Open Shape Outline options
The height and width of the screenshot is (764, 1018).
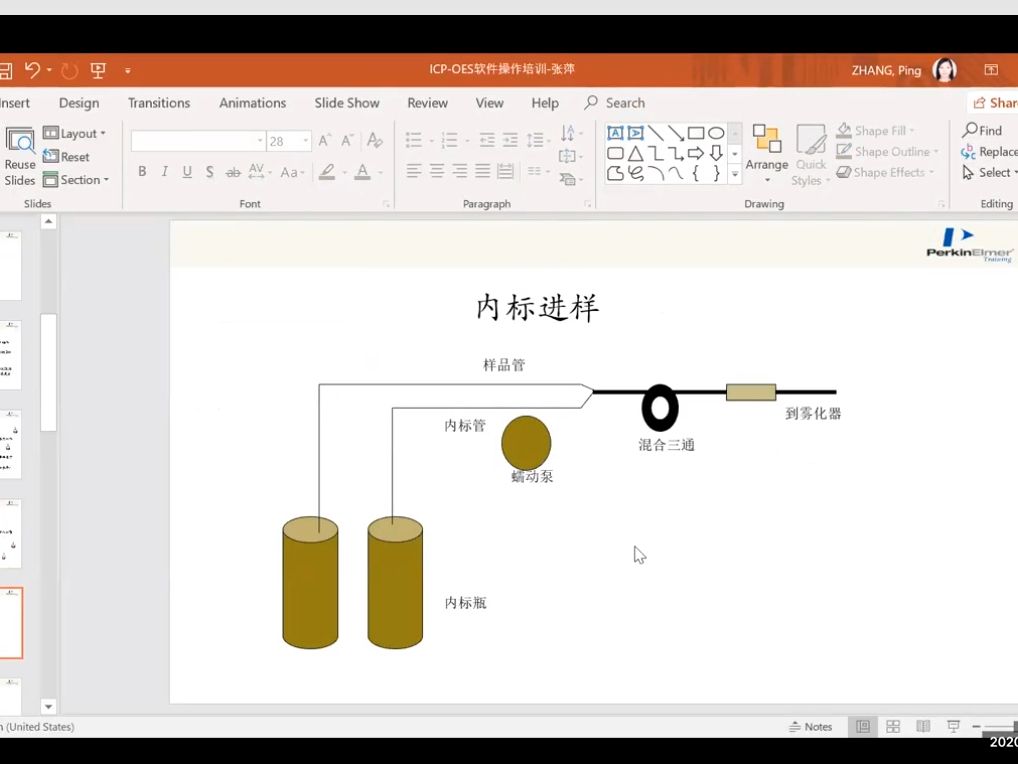(888, 151)
